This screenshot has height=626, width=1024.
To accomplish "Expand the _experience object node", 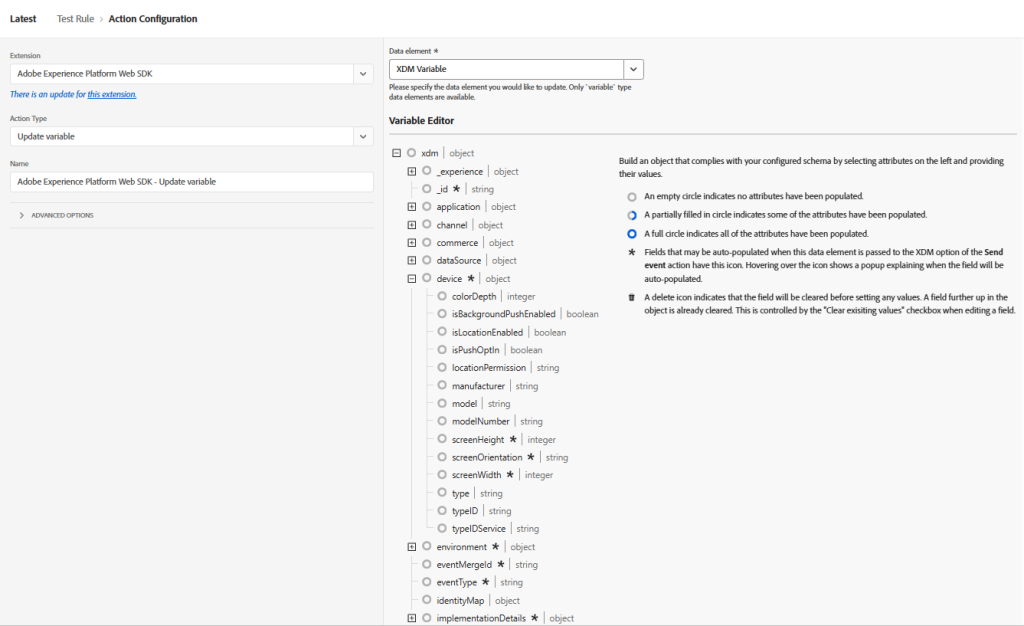I will [411, 171].
